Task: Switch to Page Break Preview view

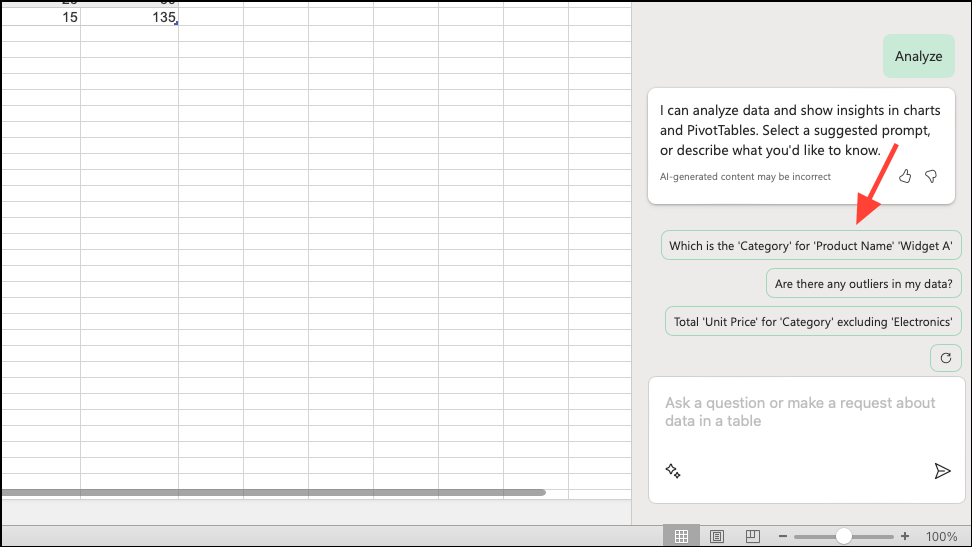Action: coord(753,536)
